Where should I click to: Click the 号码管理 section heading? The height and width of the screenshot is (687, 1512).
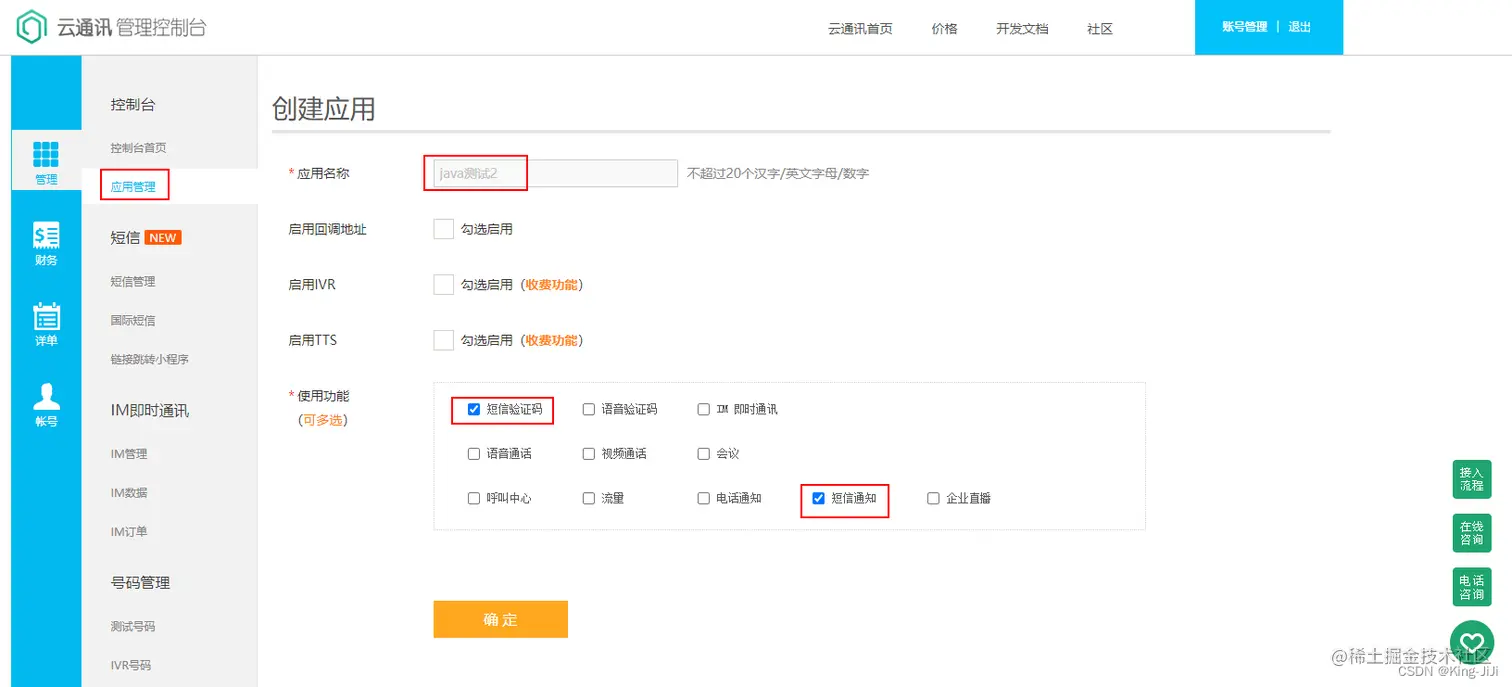pyautogui.click(x=140, y=583)
